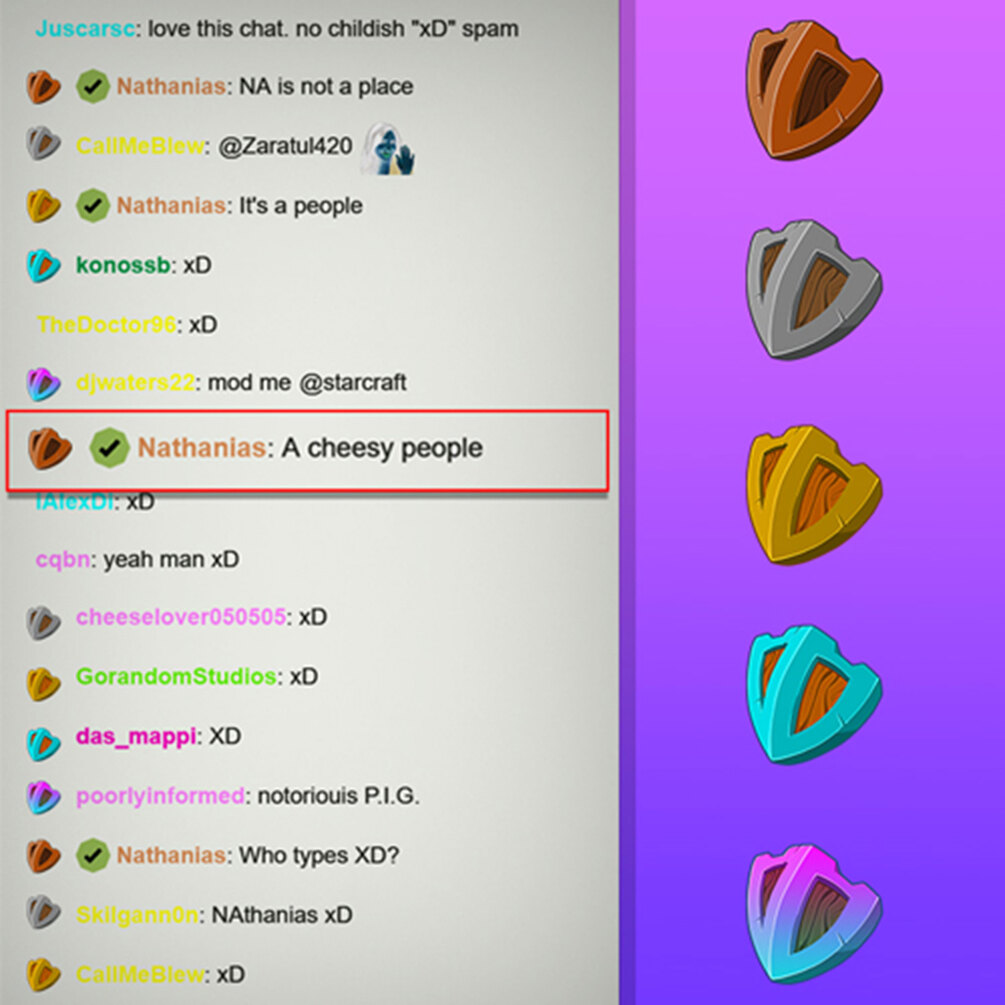Screen dimensions: 1005x1005
Task: Open the poorlyinformed user profile
Action: 160,795
